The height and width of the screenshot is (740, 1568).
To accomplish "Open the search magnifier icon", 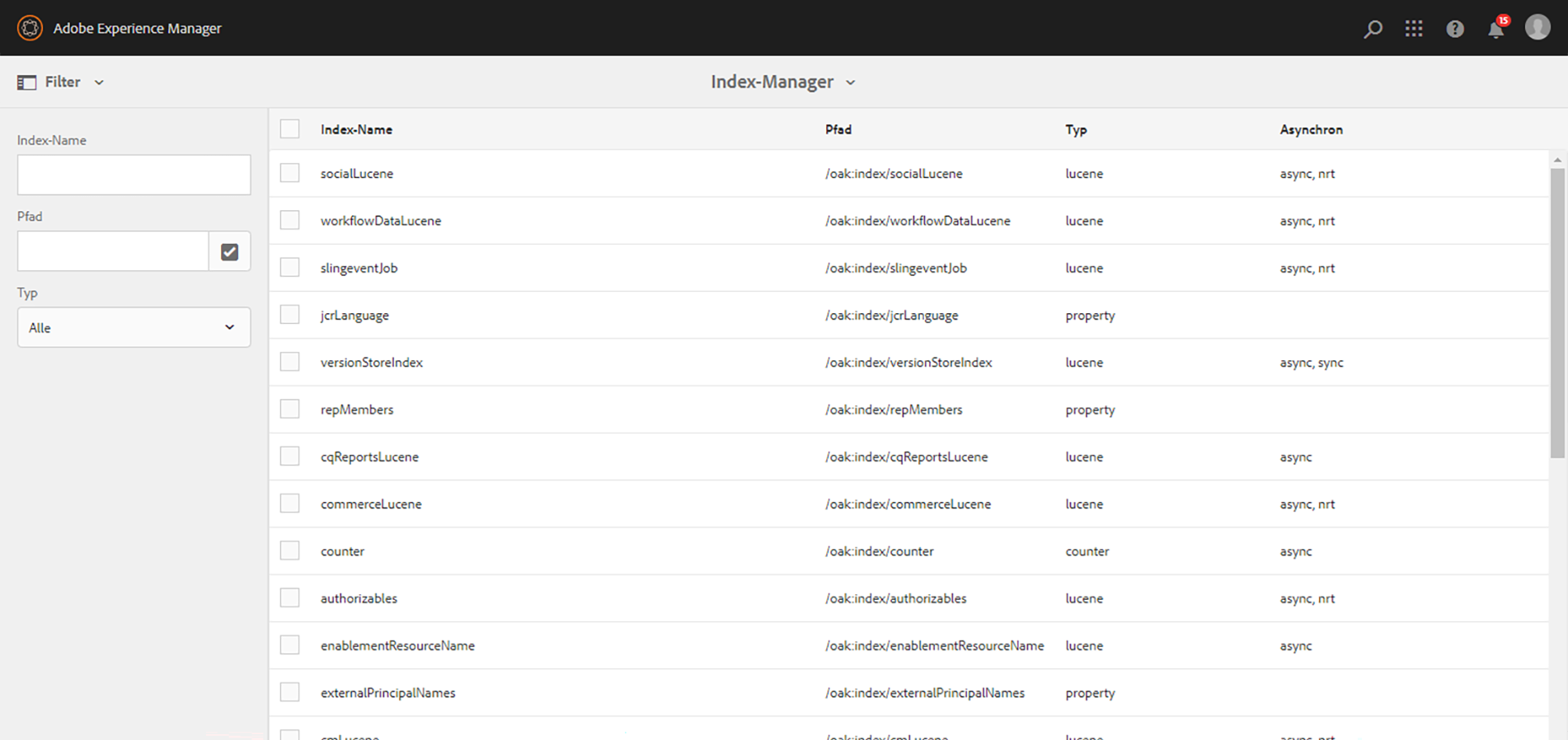I will (x=1373, y=29).
